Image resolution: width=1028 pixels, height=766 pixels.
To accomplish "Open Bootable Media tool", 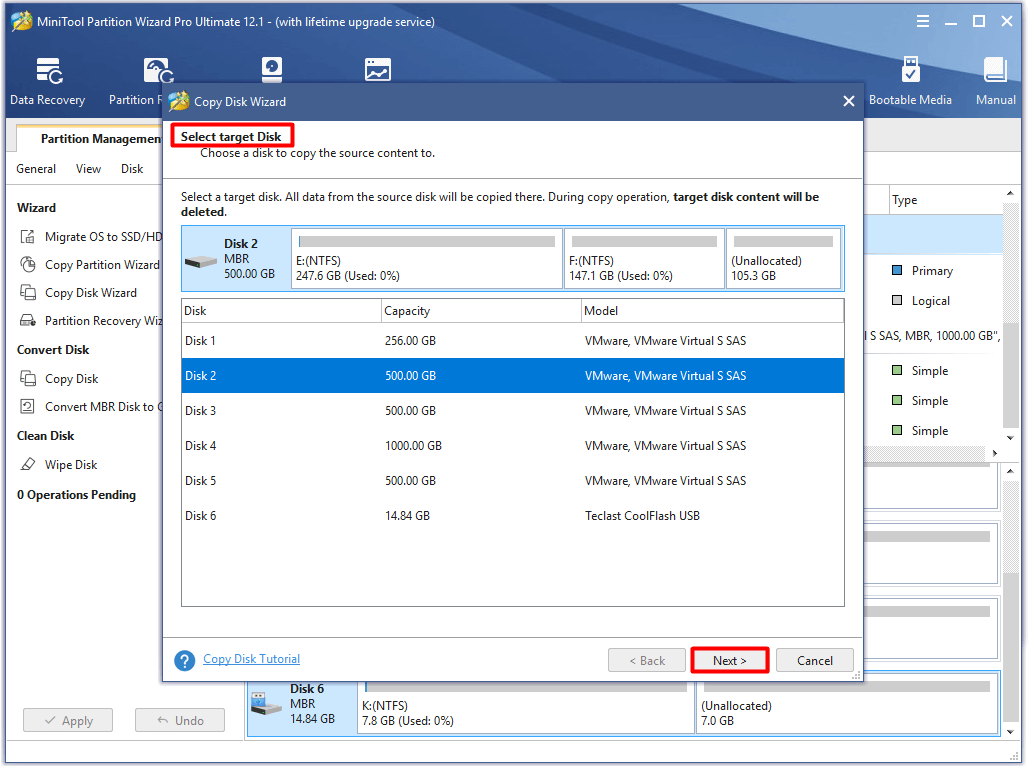I will click(910, 70).
